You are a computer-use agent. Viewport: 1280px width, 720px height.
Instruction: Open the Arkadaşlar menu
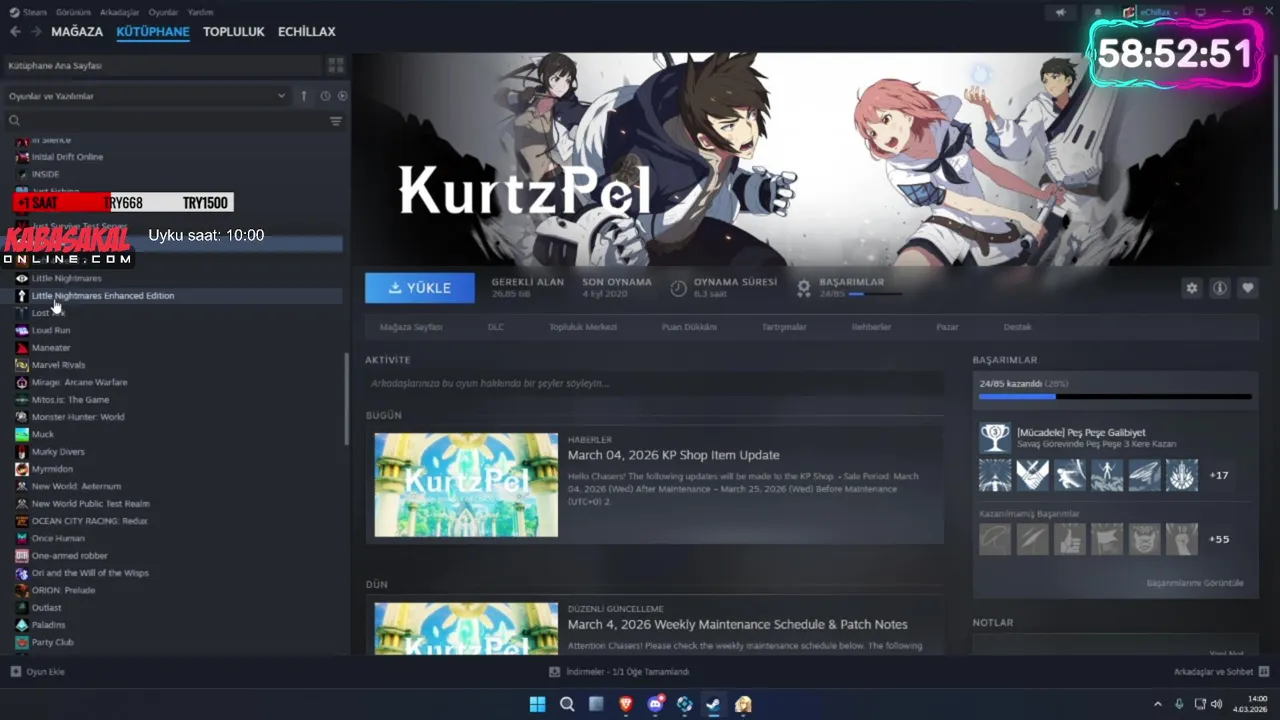click(x=120, y=12)
